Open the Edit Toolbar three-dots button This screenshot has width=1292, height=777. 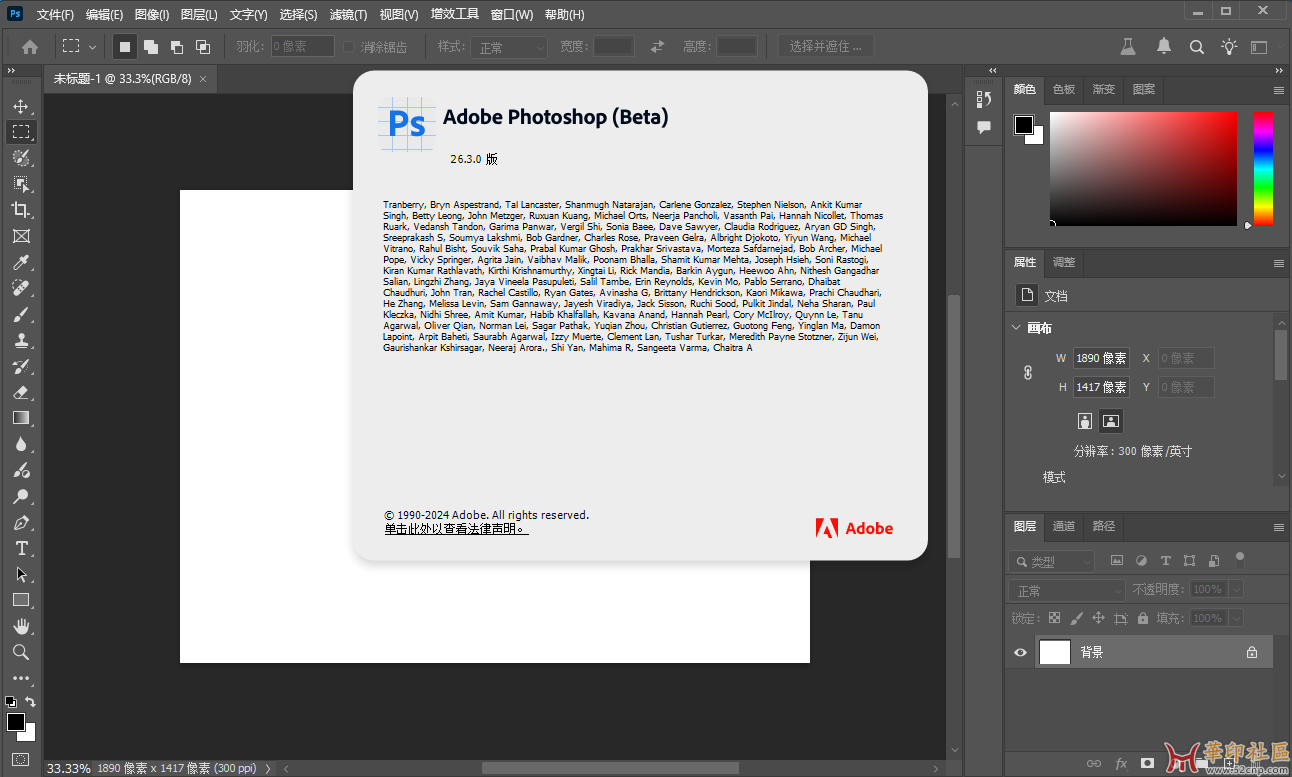point(21,679)
